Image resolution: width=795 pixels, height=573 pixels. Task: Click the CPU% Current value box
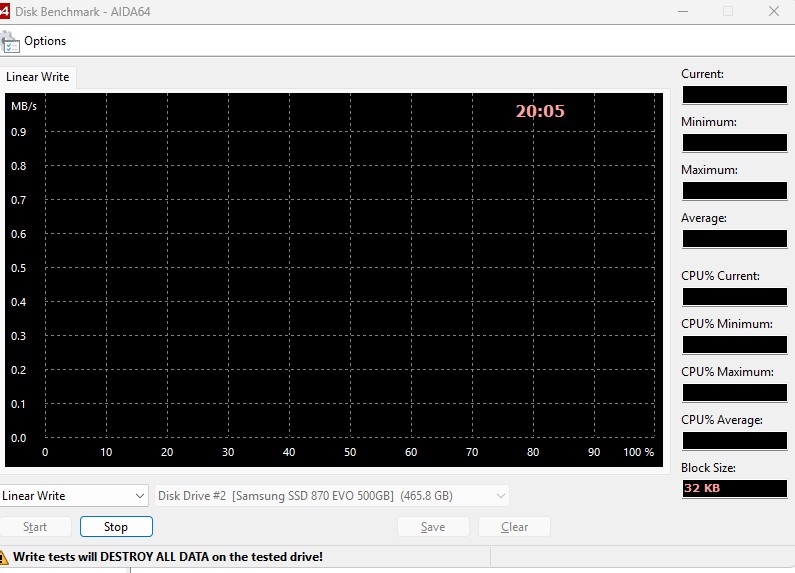[x=735, y=297]
